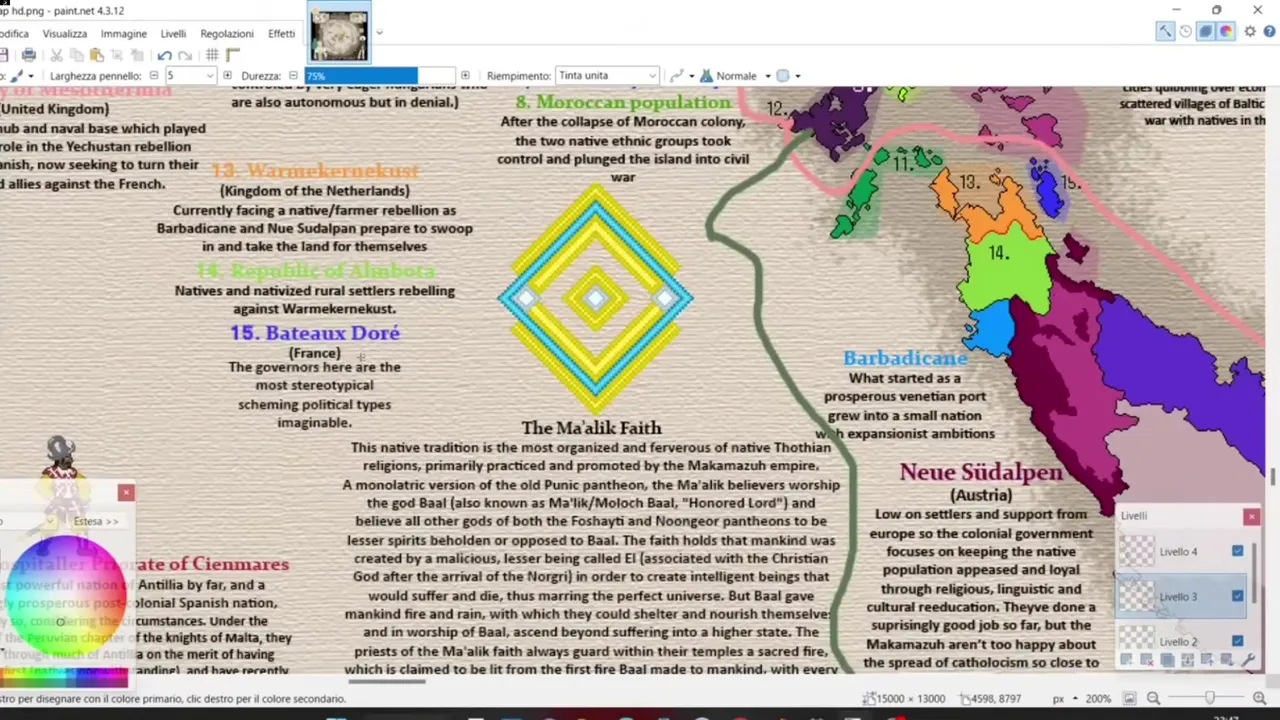
Task: Open selection clipping mode dropdown
Action: click(x=797, y=76)
